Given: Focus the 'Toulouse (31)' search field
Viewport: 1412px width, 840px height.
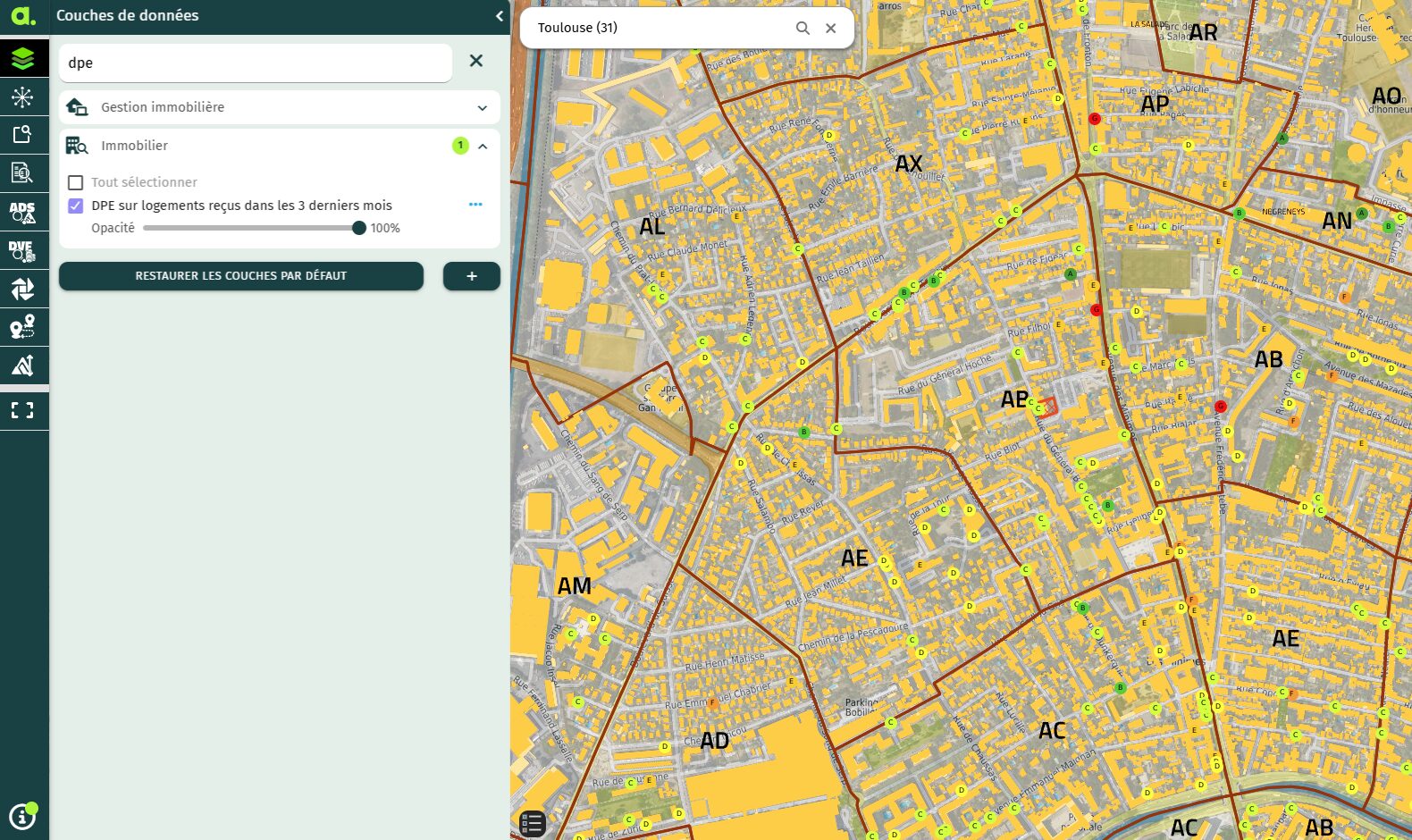Looking at the screenshot, I should coord(661,28).
